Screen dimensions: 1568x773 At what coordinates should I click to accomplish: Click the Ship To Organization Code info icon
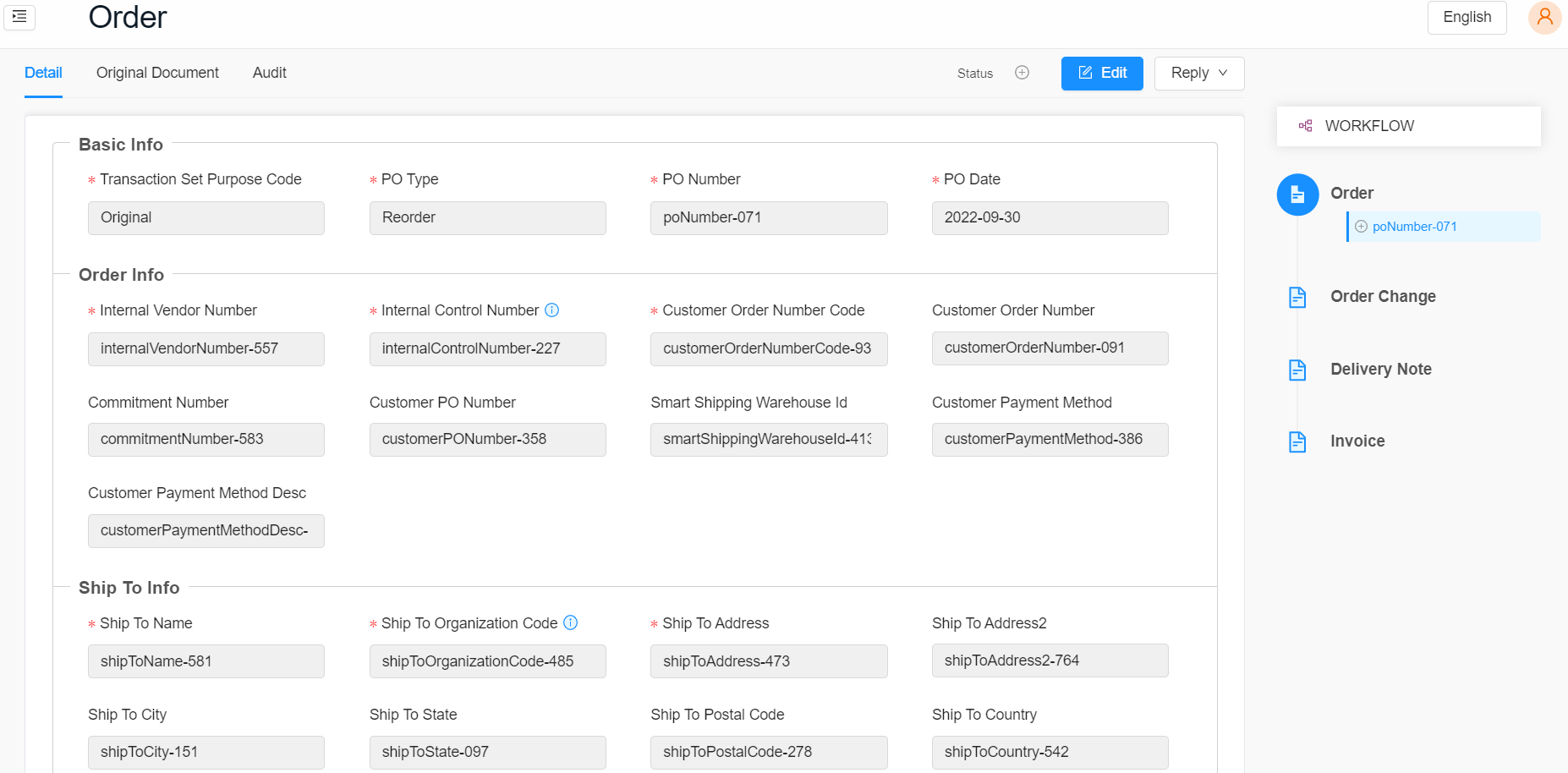click(570, 622)
